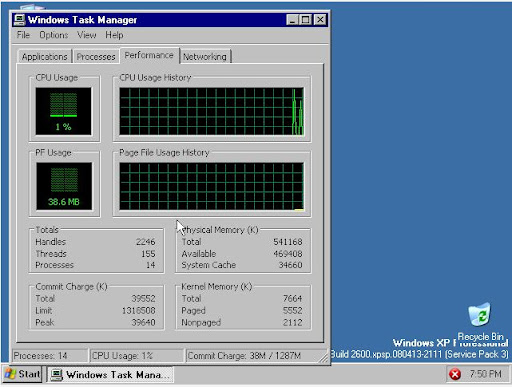Open the Start menu
Viewport: 512px width, 387px height.
coord(23,374)
